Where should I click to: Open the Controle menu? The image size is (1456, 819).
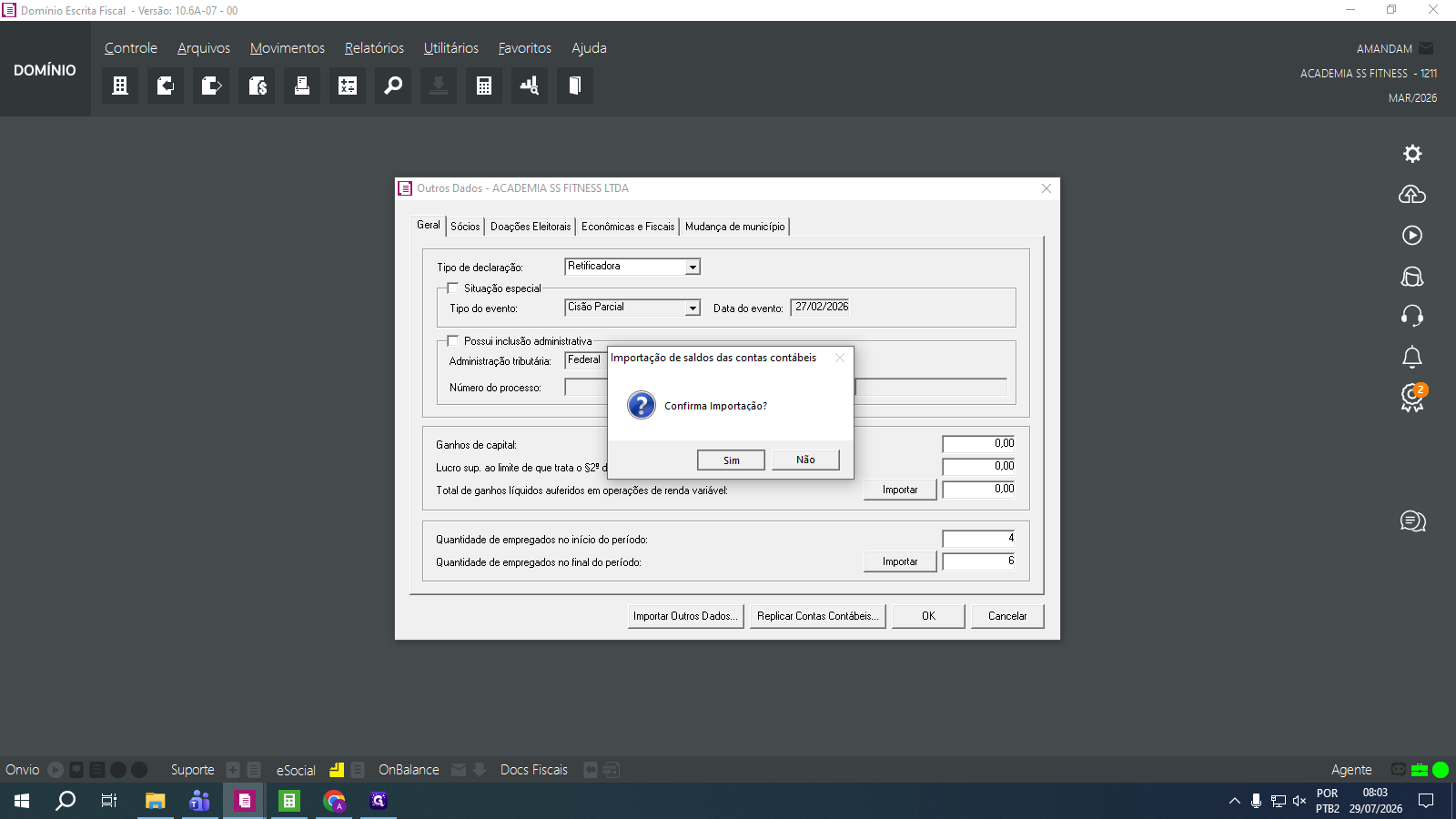point(131,48)
